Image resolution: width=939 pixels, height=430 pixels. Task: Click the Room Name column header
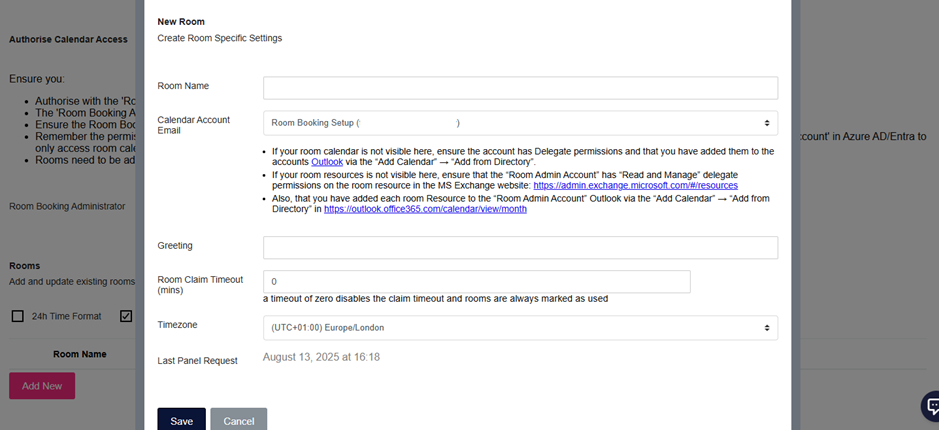(x=80, y=354)
